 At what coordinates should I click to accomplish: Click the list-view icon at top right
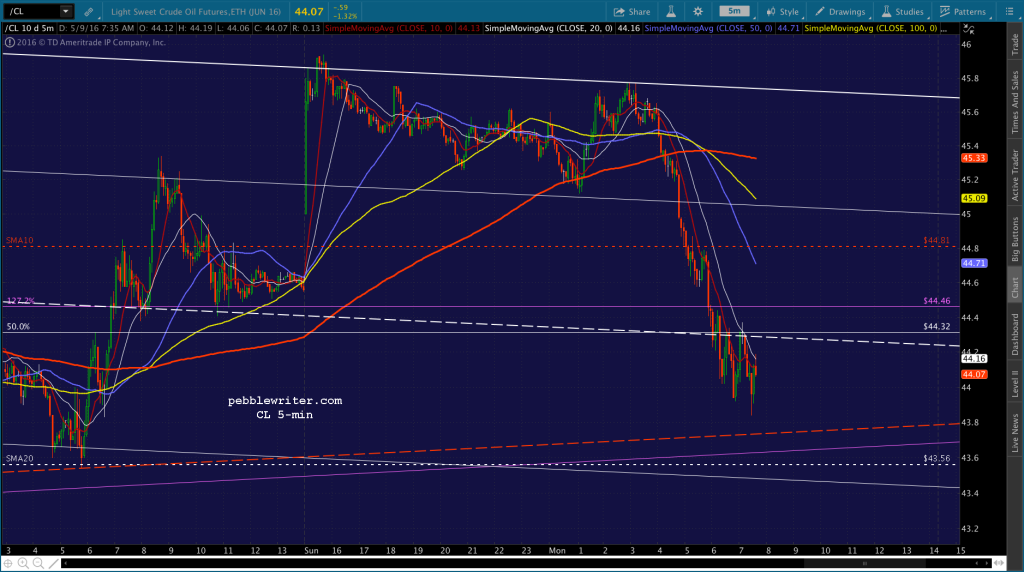click(1009, 12)
